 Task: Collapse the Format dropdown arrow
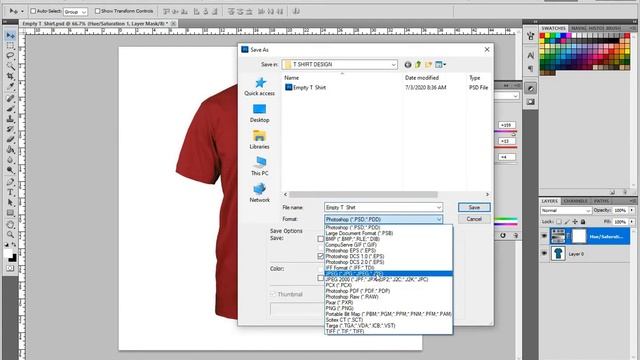439,219
